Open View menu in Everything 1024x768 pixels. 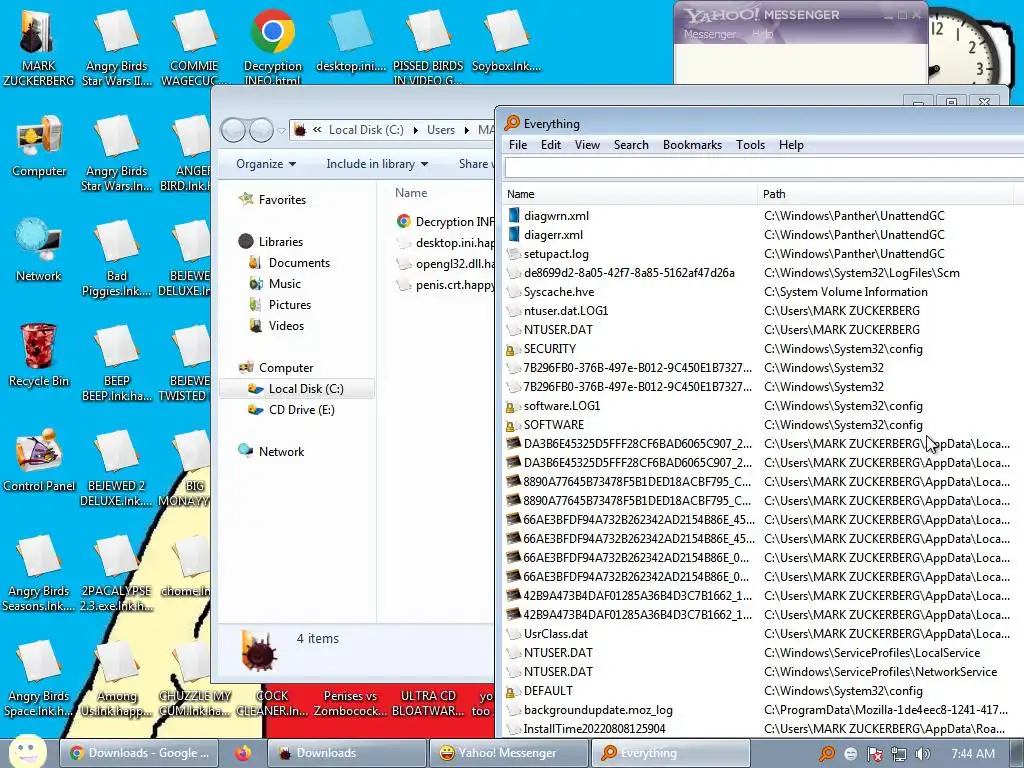[x=587, y=145]
